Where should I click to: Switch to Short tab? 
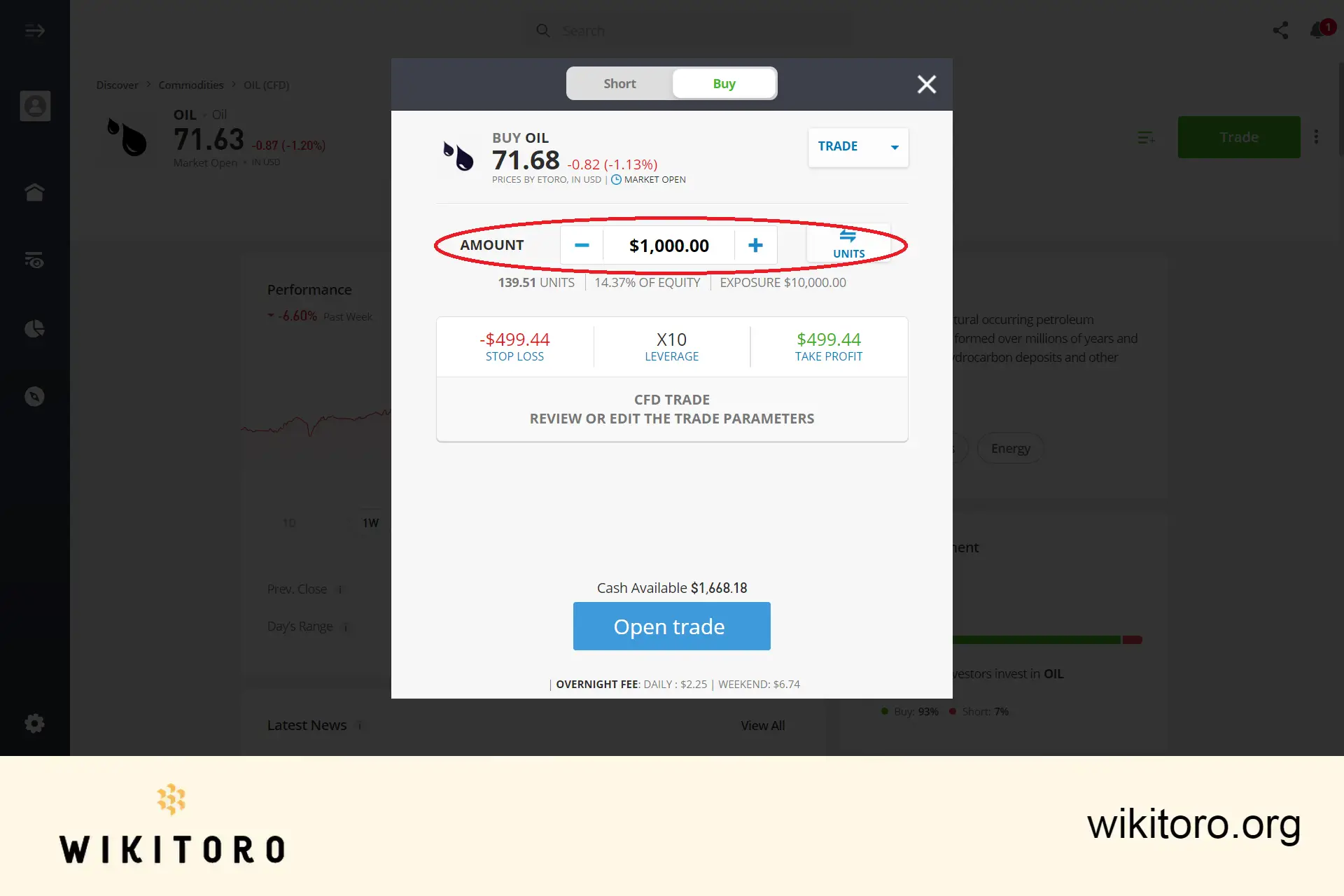(619, 83)
